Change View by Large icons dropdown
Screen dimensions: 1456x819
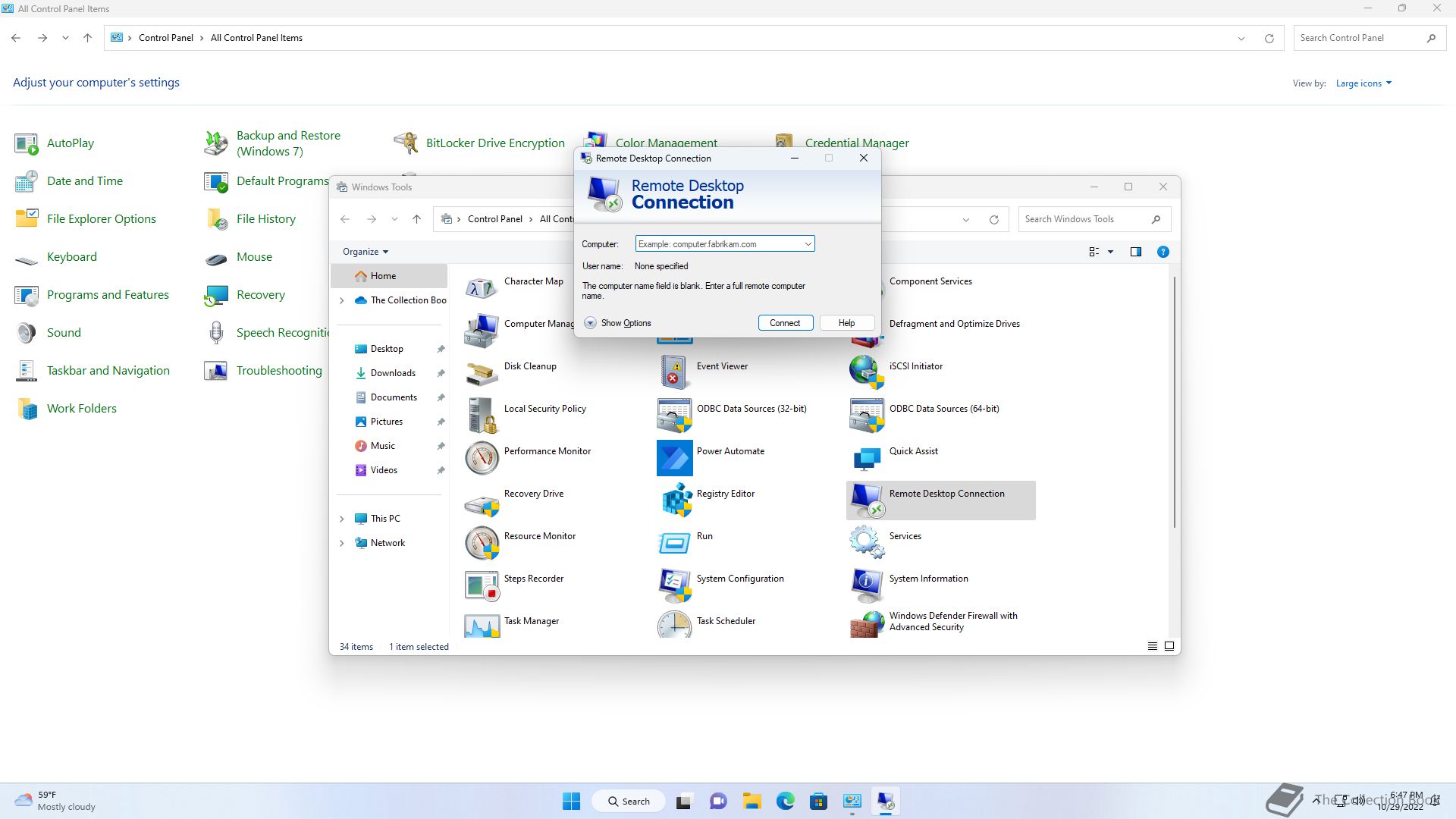(1363, 83)
